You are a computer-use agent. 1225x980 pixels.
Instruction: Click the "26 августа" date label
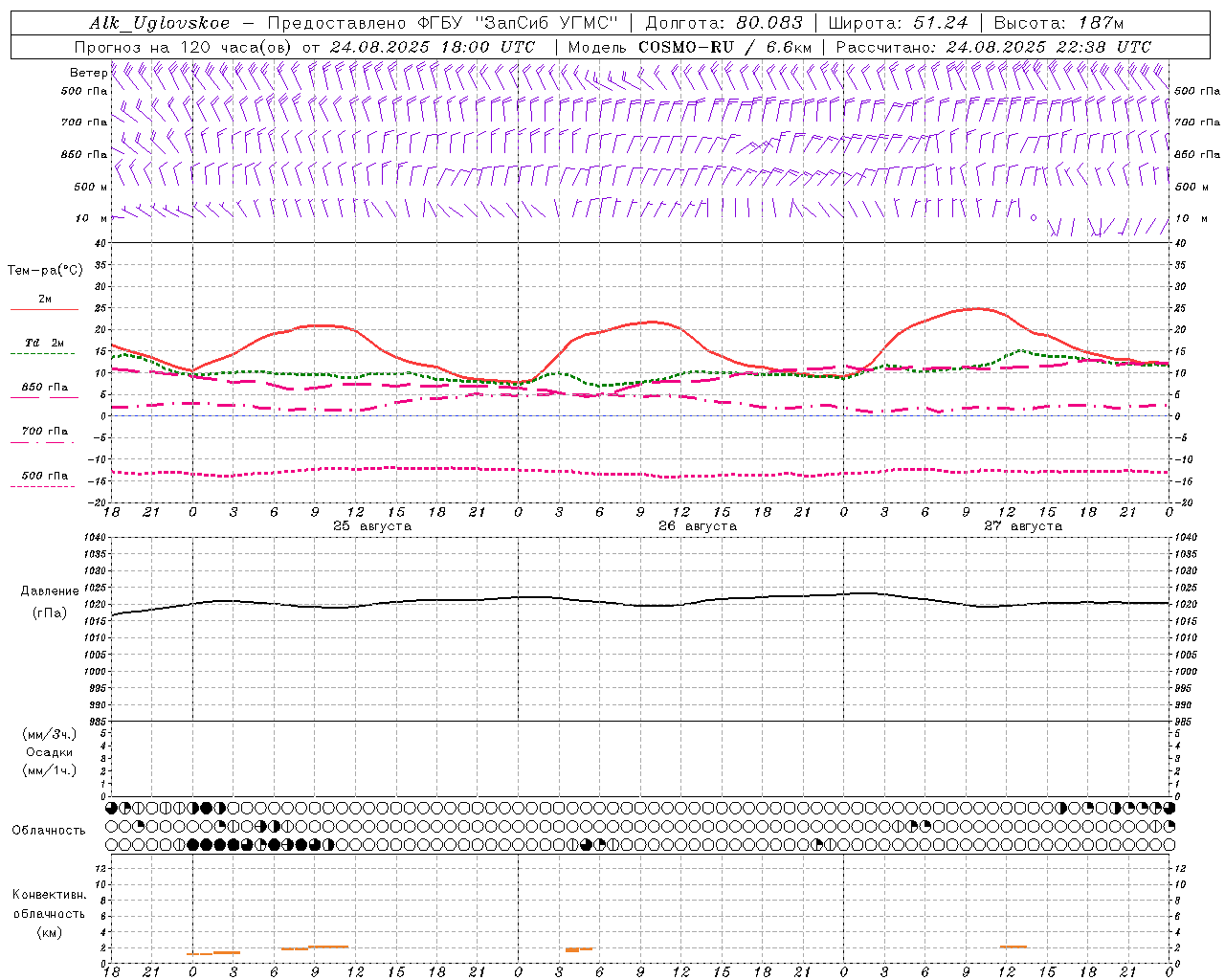tap(698, 526)
